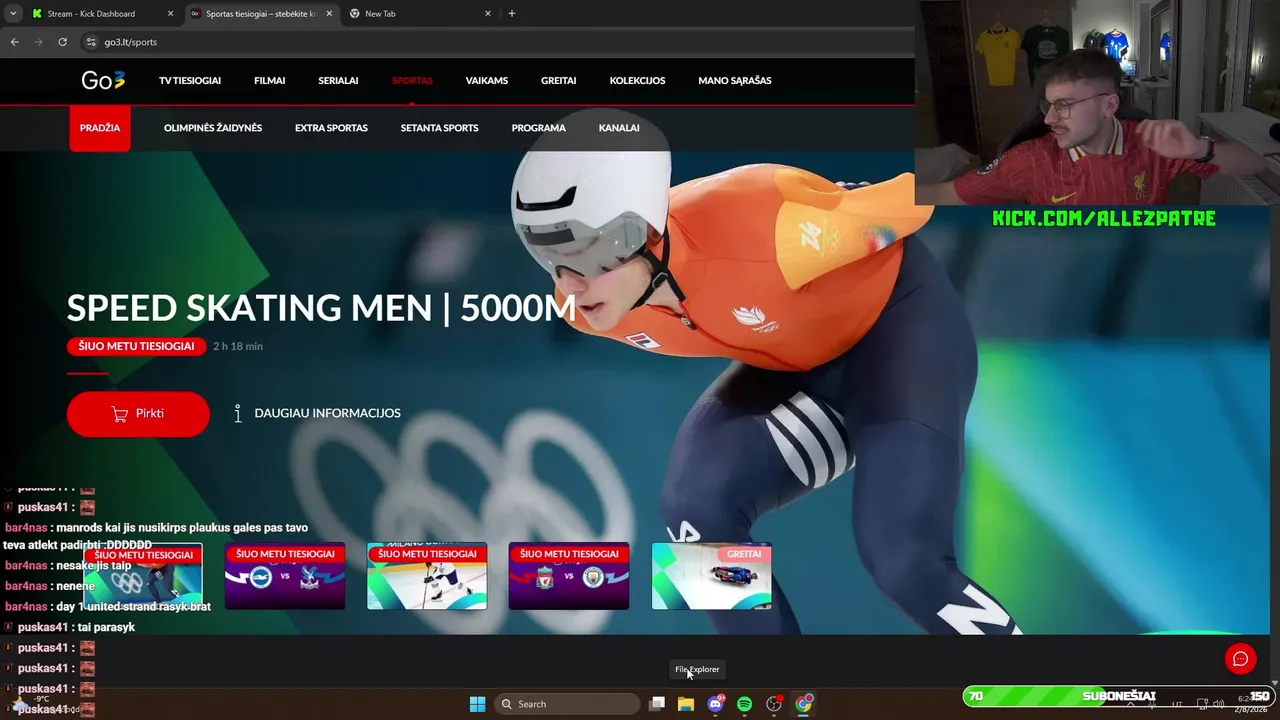Open SETANTA SPORTS sub-tab
The width and height of the screenshot is (1280, 720).
pos(439,128)
